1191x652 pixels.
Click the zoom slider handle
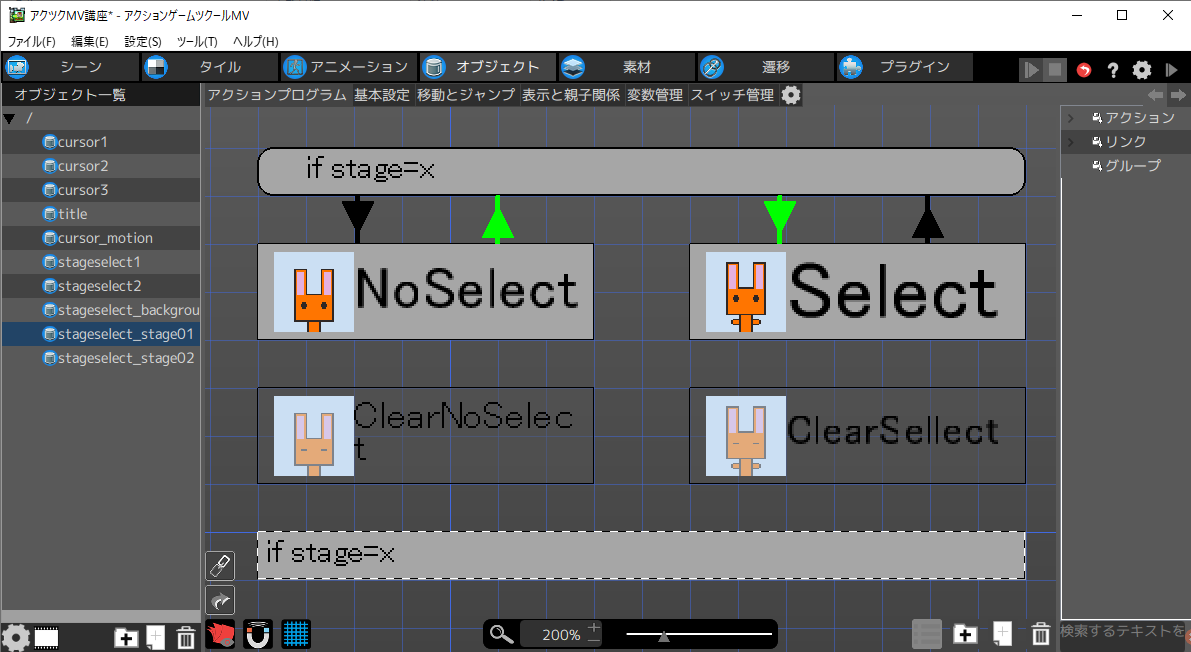point(664,636)
